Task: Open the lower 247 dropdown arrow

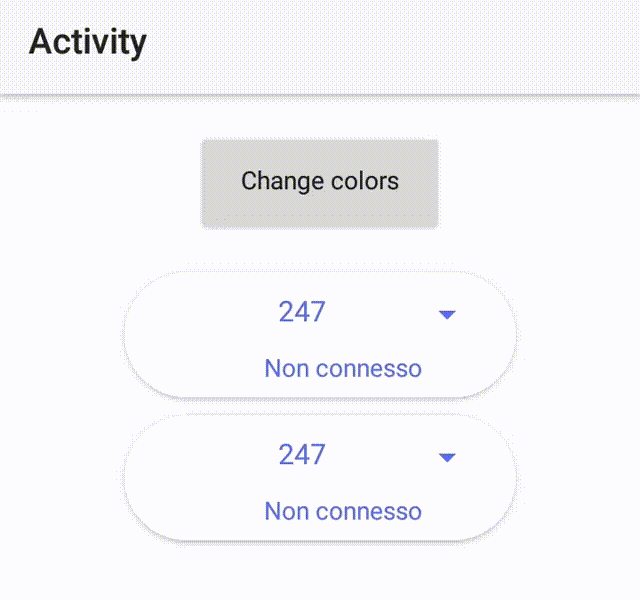Action: 447,458
